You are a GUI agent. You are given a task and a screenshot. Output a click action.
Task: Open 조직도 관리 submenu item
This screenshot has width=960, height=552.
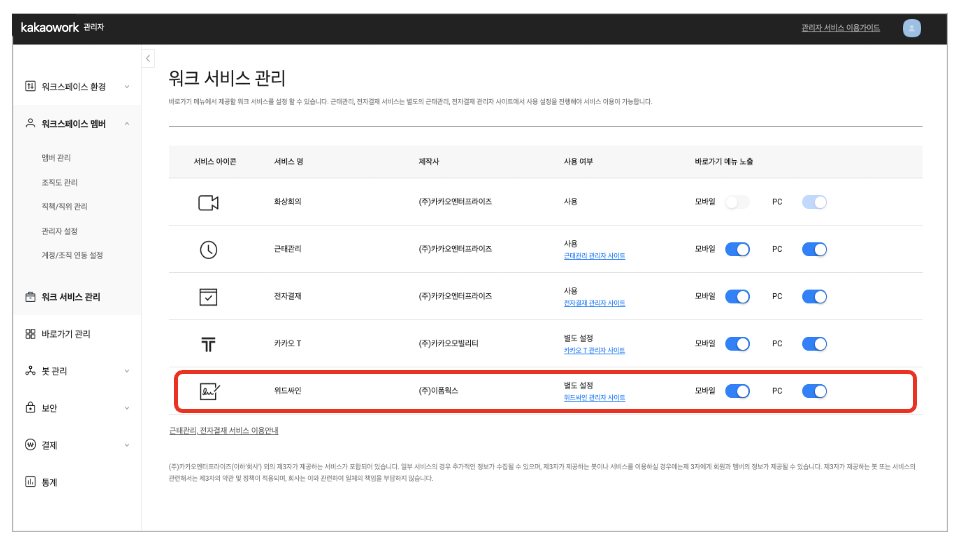(x=59, y=182)
